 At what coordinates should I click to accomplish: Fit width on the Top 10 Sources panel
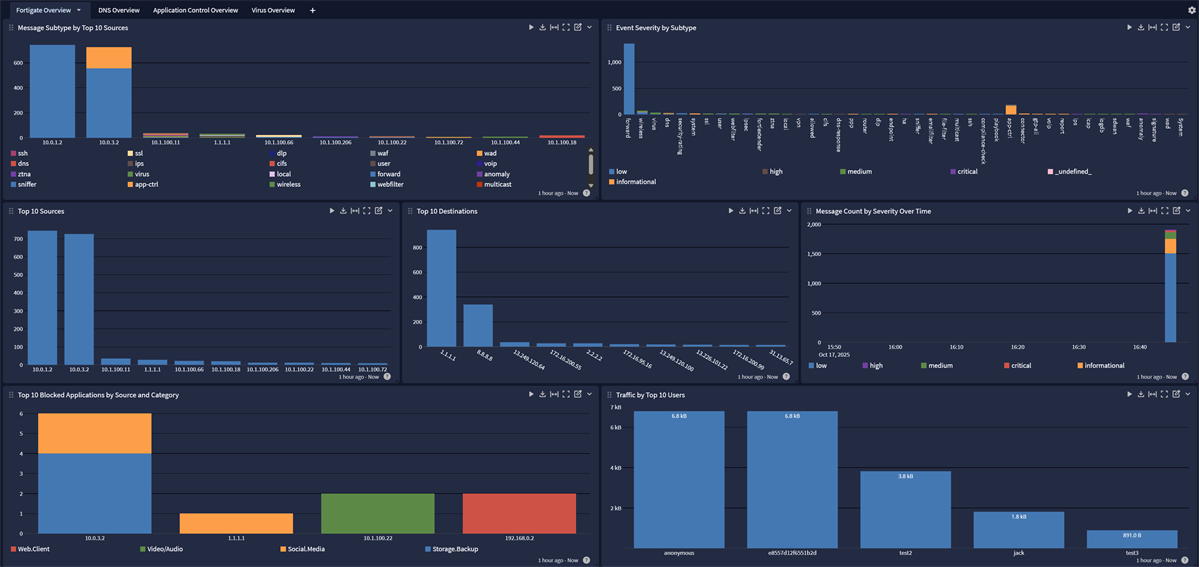point(355,211)
